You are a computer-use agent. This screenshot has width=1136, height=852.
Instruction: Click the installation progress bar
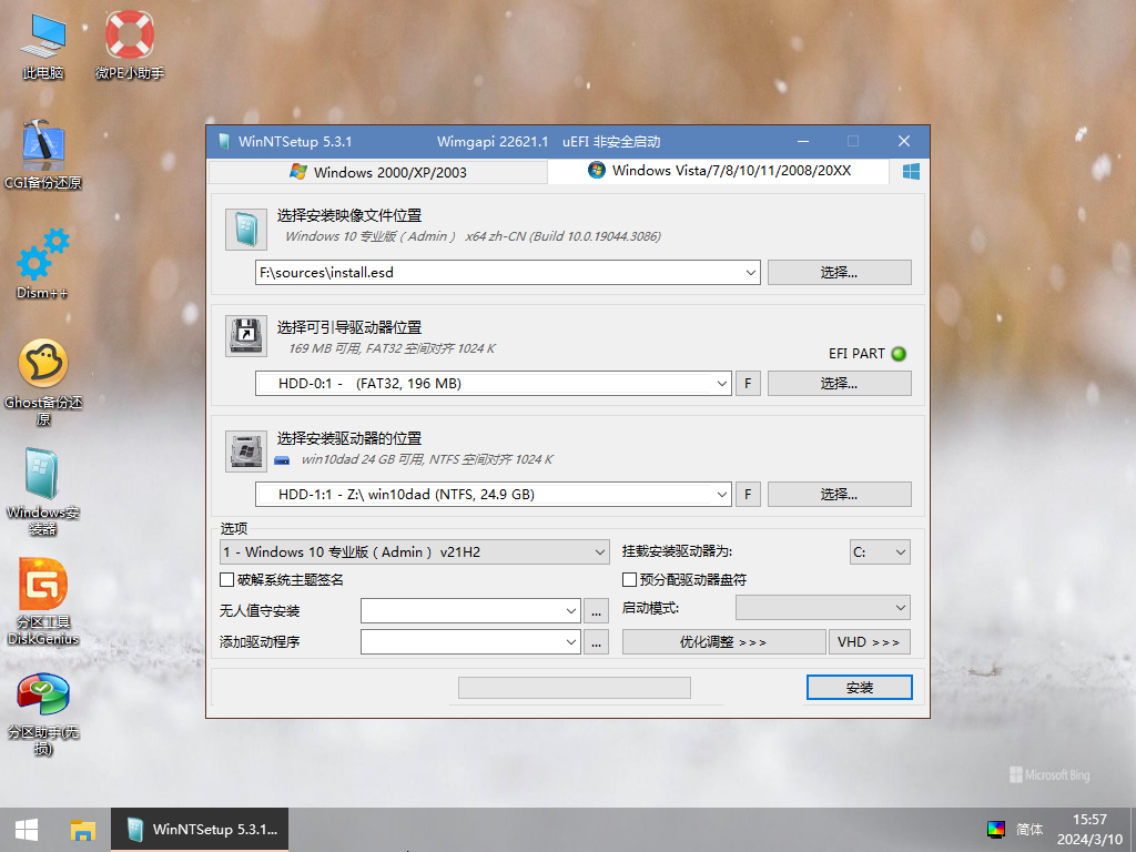click(574, 688)
